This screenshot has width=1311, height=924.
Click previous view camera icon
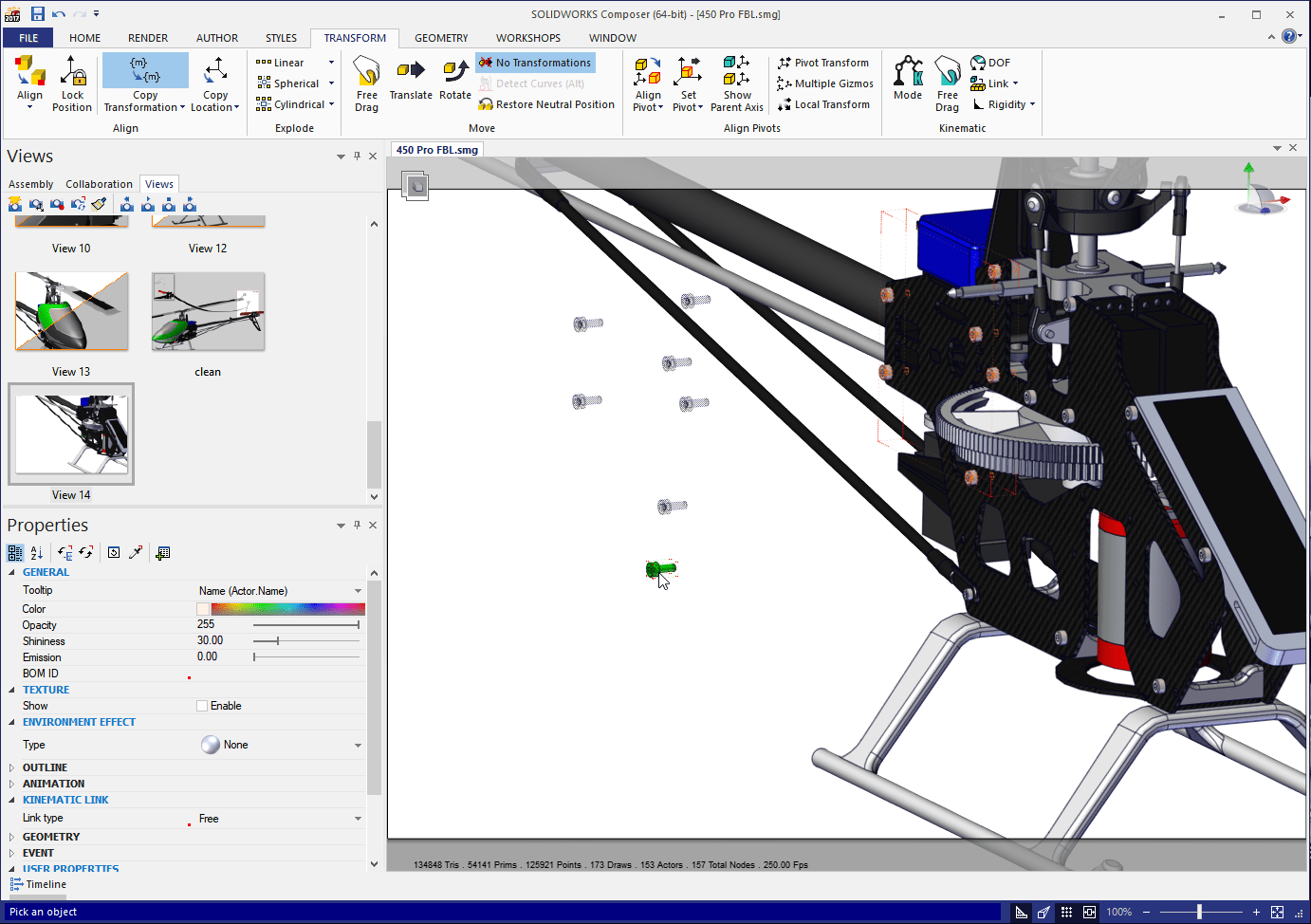(x=127, y=204)
